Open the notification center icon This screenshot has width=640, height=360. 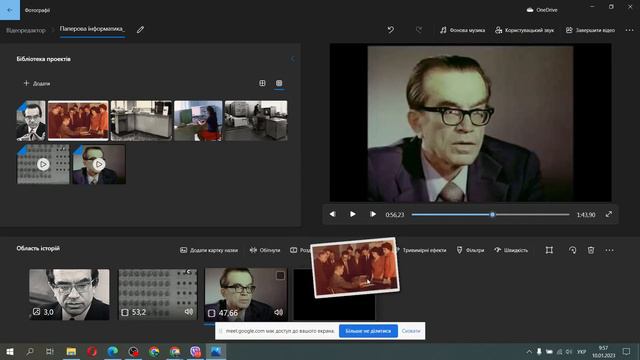point(627,351)
